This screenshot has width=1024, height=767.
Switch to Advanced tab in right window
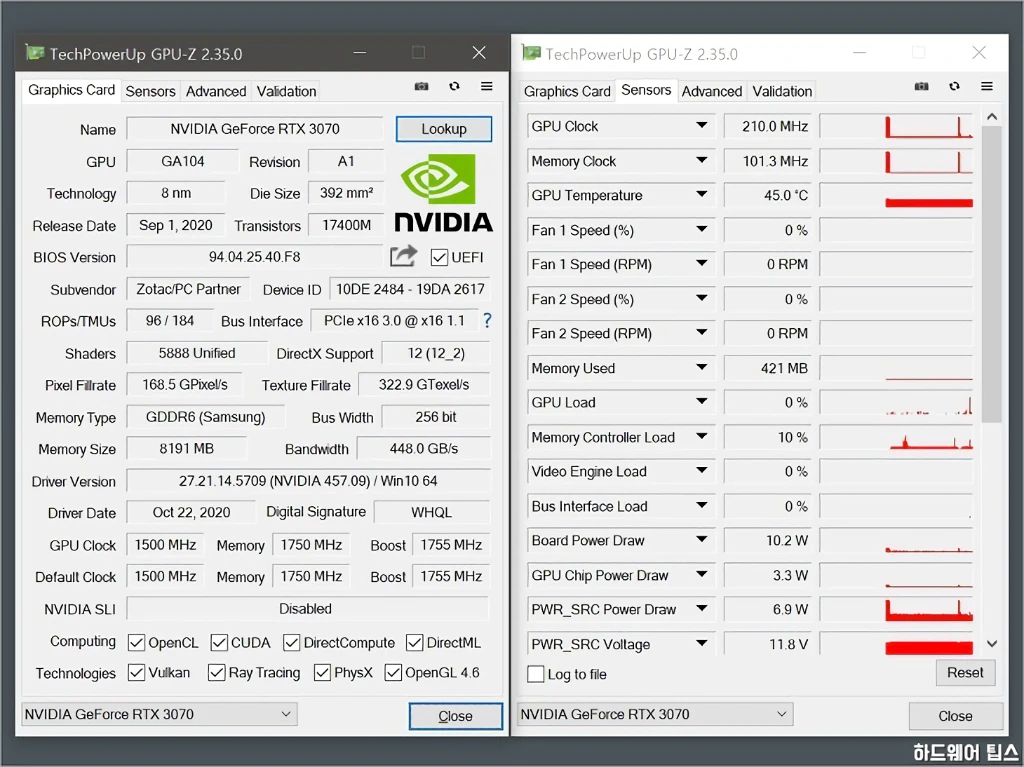pos(712,91)
